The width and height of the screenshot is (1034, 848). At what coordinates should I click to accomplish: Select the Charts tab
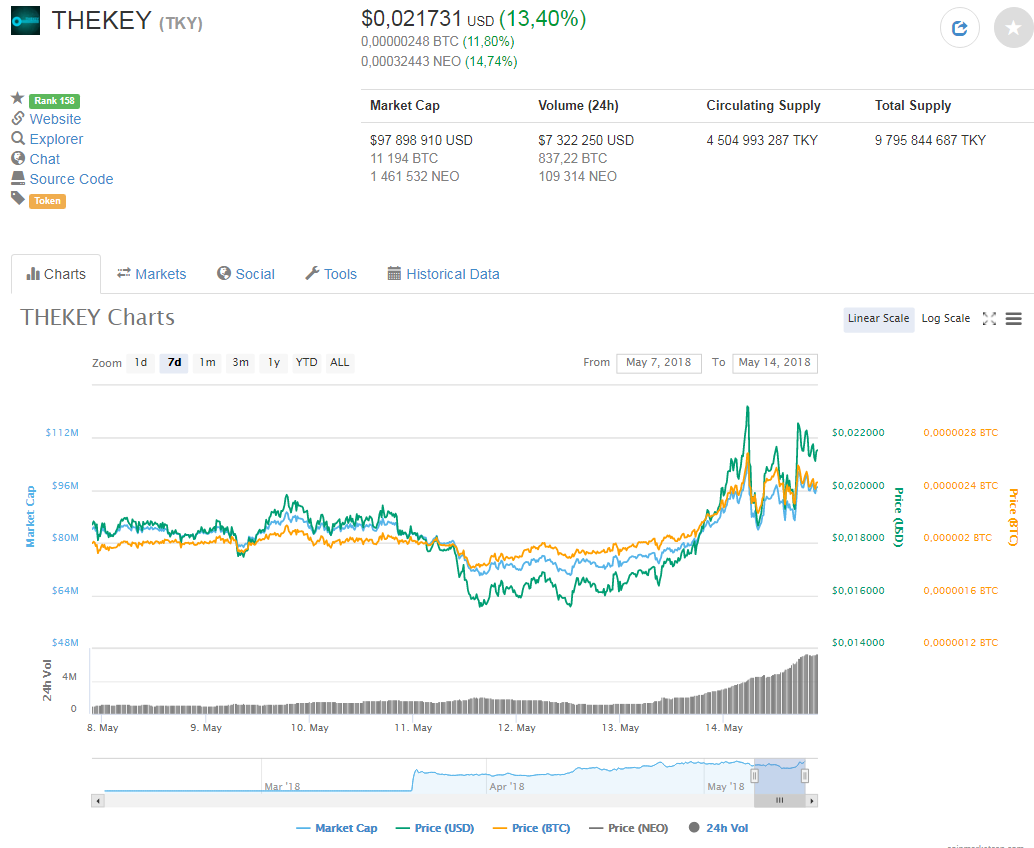click(x=56, y=274)
